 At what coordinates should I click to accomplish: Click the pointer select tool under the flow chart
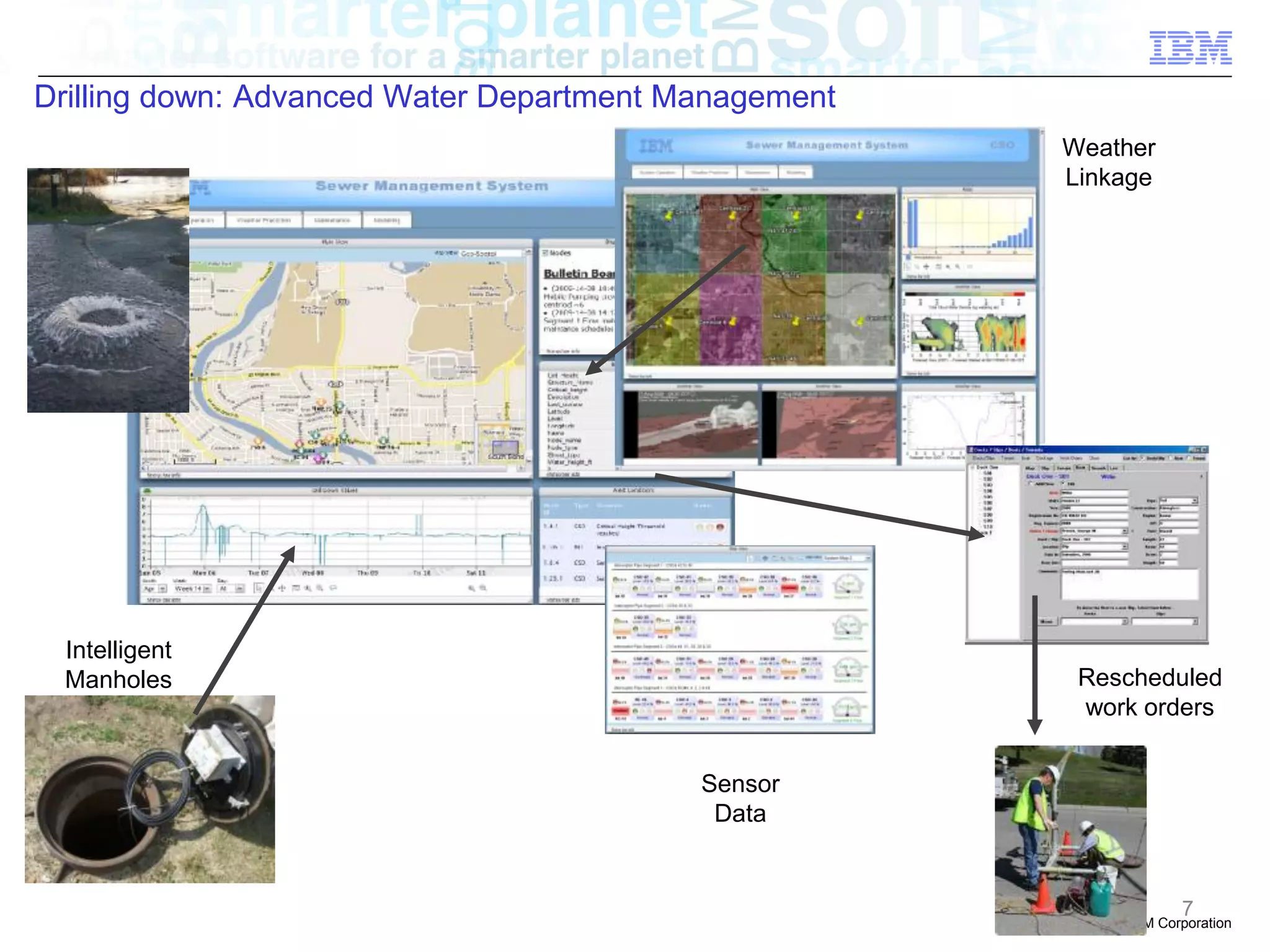point(259,588)
